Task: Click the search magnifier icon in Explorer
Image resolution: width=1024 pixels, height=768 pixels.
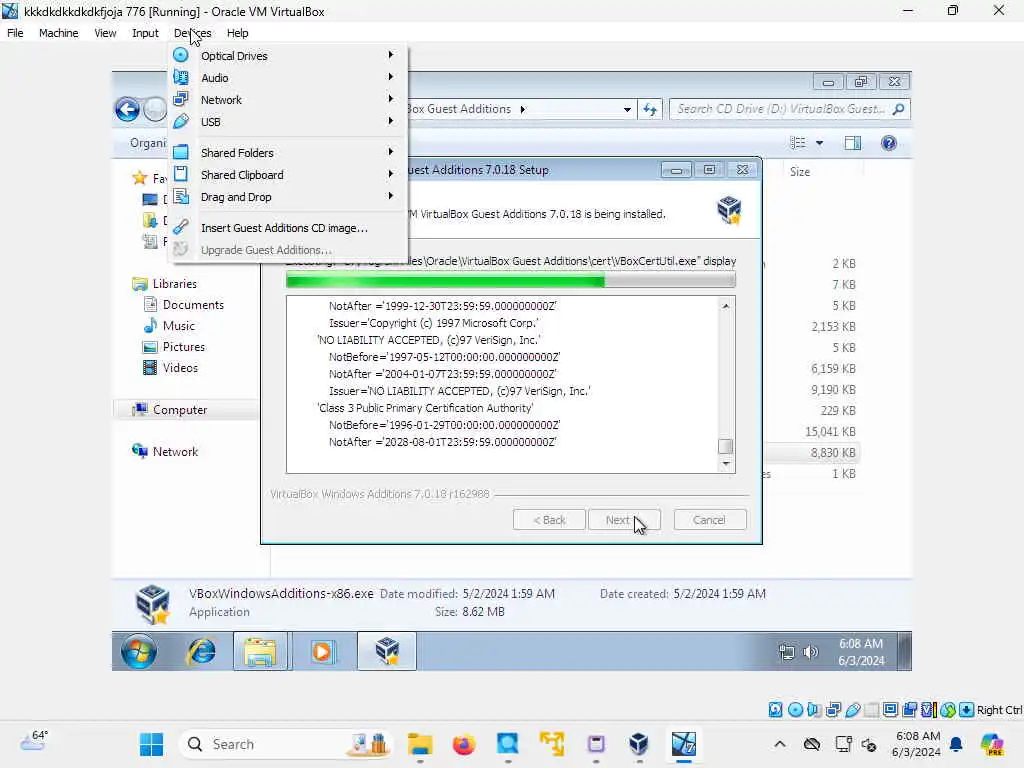Action: pyautogui.click(x=899, y=109)
